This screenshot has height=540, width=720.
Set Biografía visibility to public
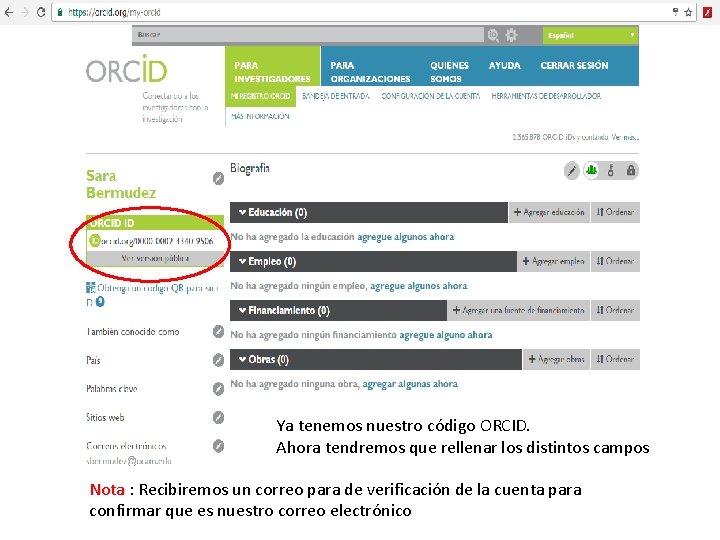pyautogui.click(x=591, y=170)
